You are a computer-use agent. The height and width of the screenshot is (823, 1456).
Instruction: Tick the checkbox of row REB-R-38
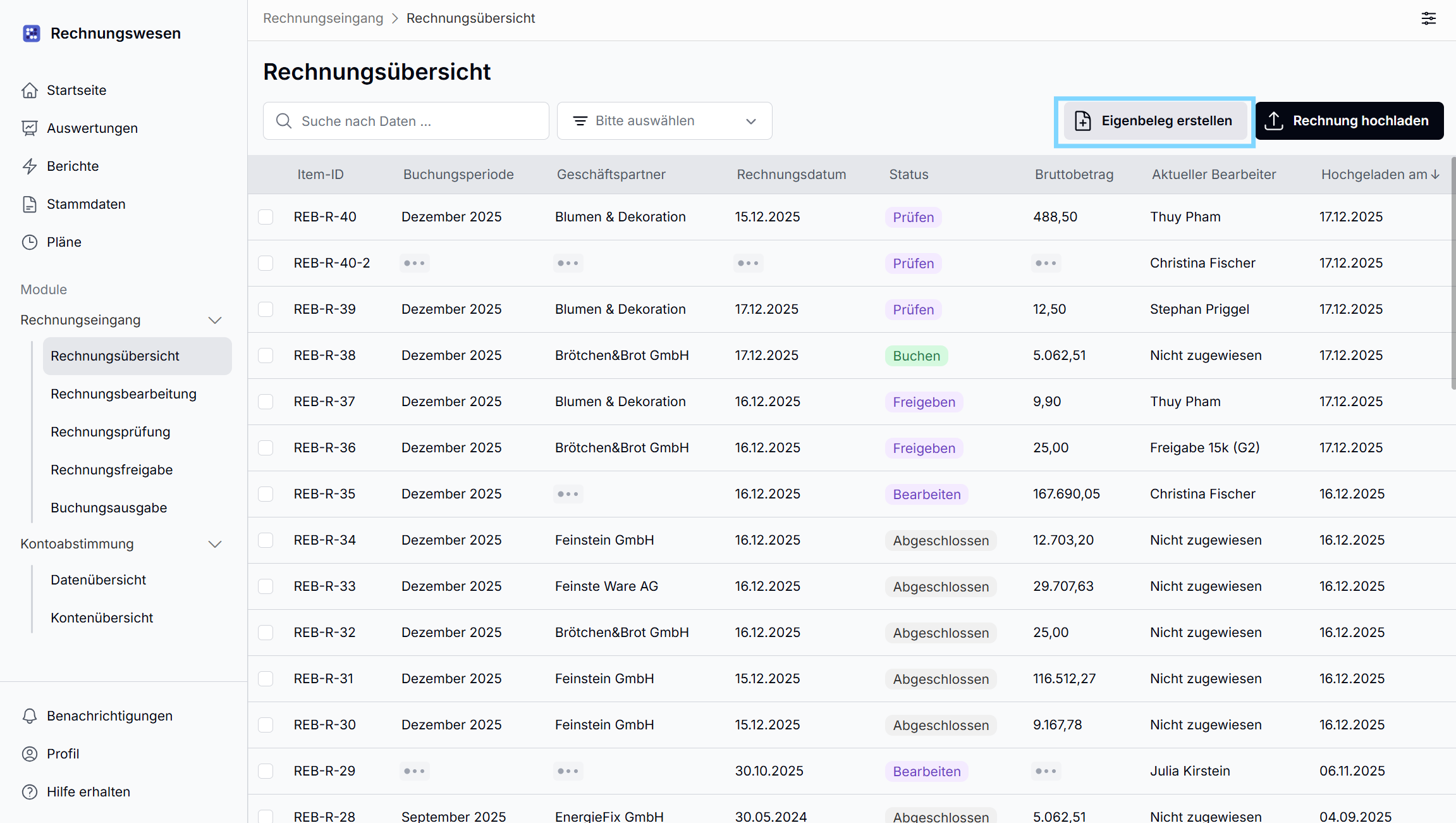(x=266, y=356)
